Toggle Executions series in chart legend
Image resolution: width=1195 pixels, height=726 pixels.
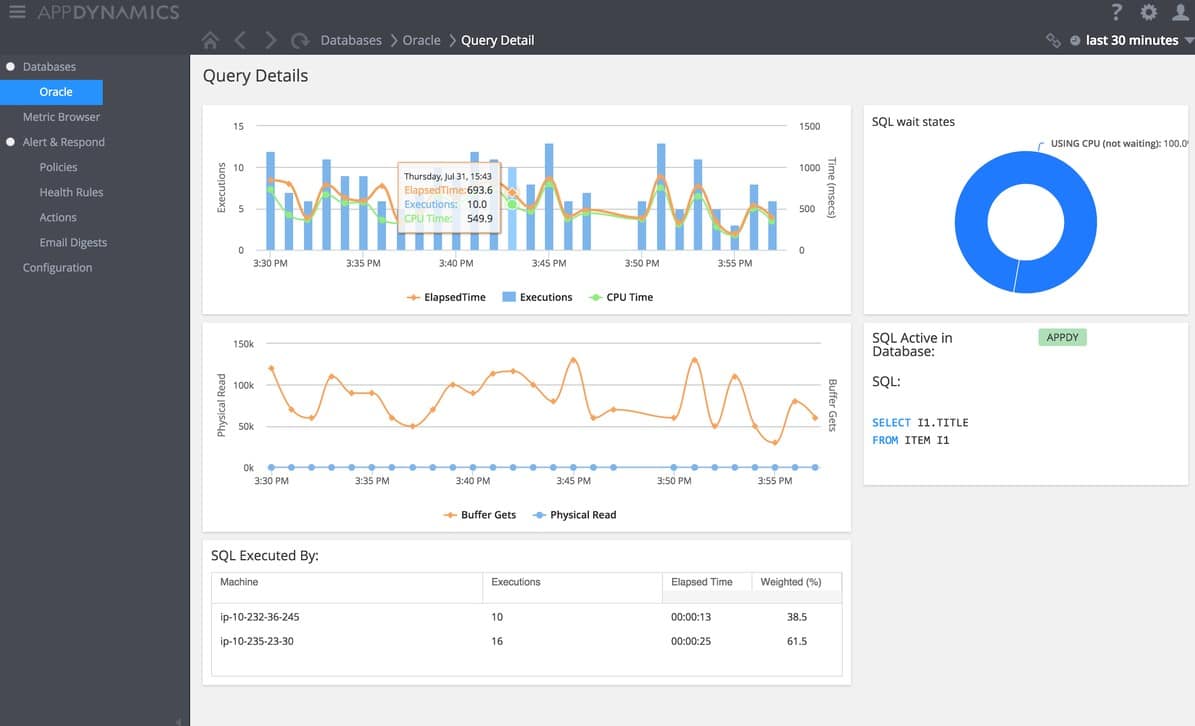coord(537,297)
